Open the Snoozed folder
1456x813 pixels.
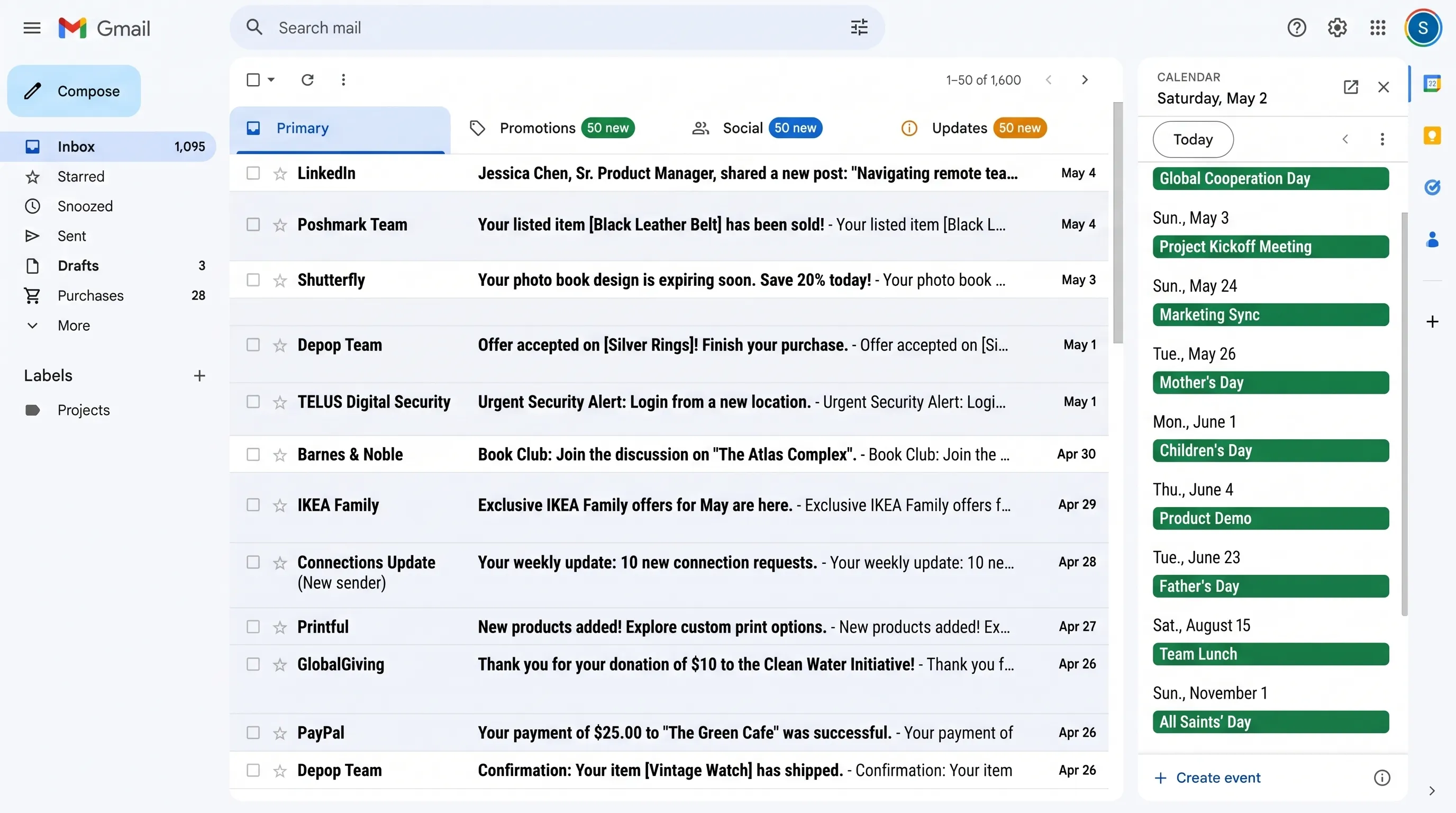coord(107,206)
